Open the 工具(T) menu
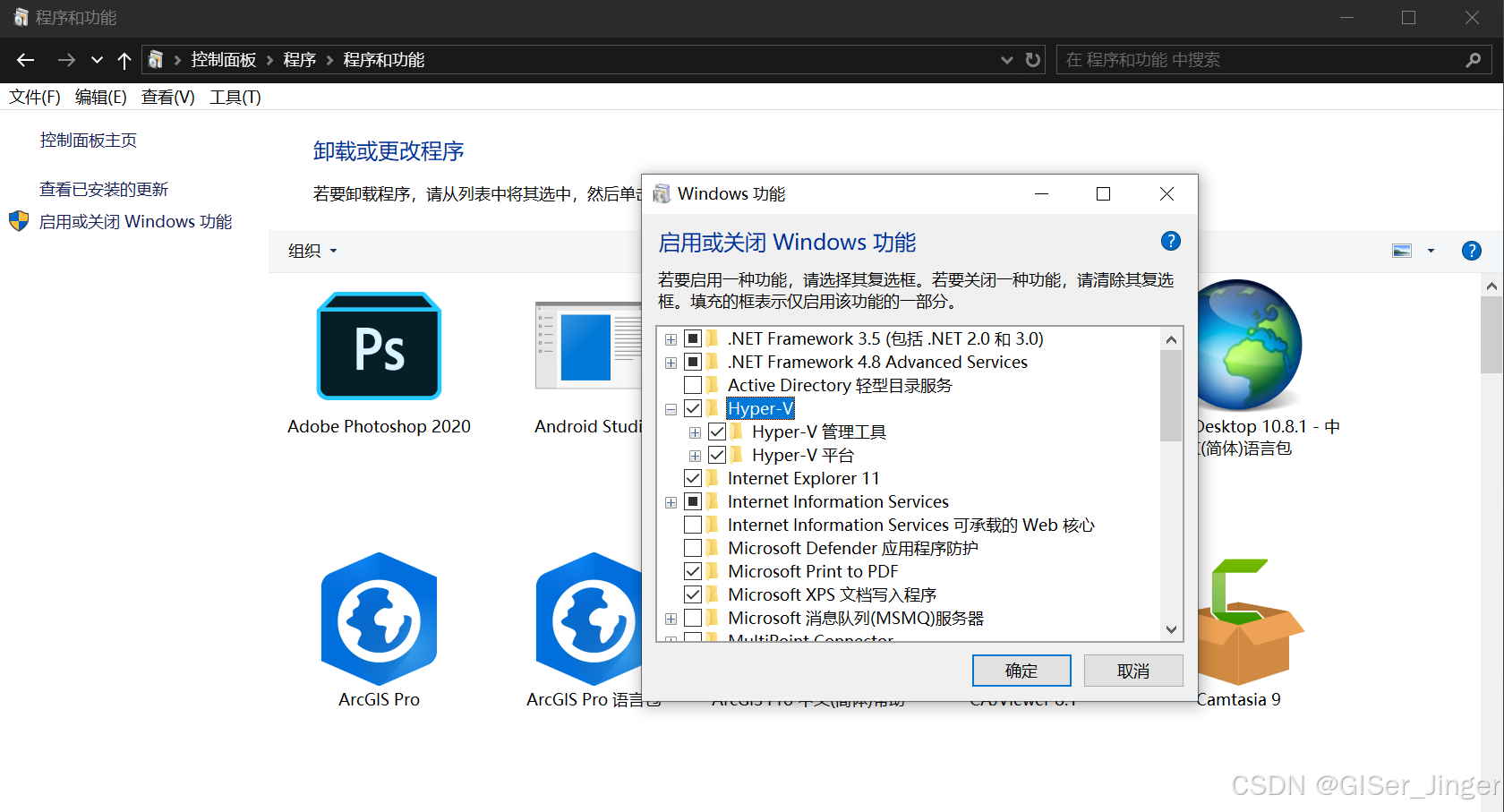This screenshot has height=812, width=1504. [x=235, y=97]
